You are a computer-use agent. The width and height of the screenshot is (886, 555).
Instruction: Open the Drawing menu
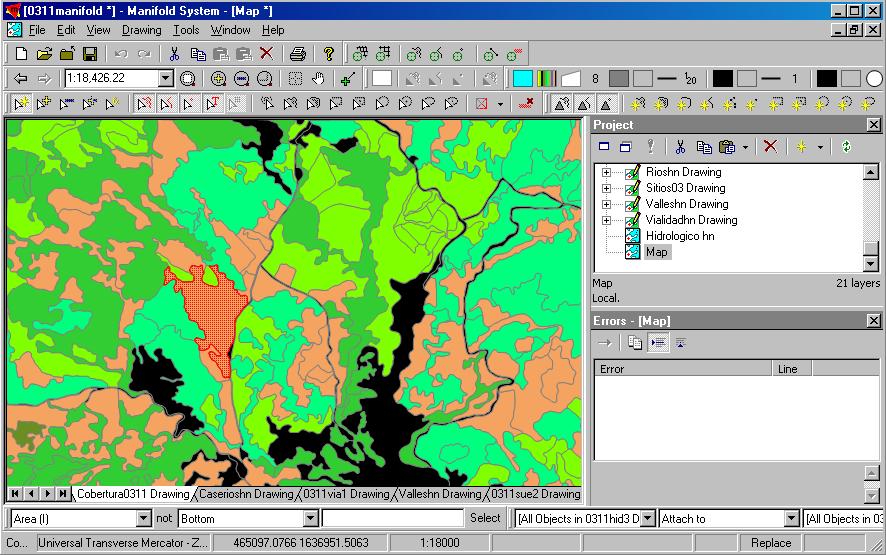pyautogui.click(x=141, y=30)
